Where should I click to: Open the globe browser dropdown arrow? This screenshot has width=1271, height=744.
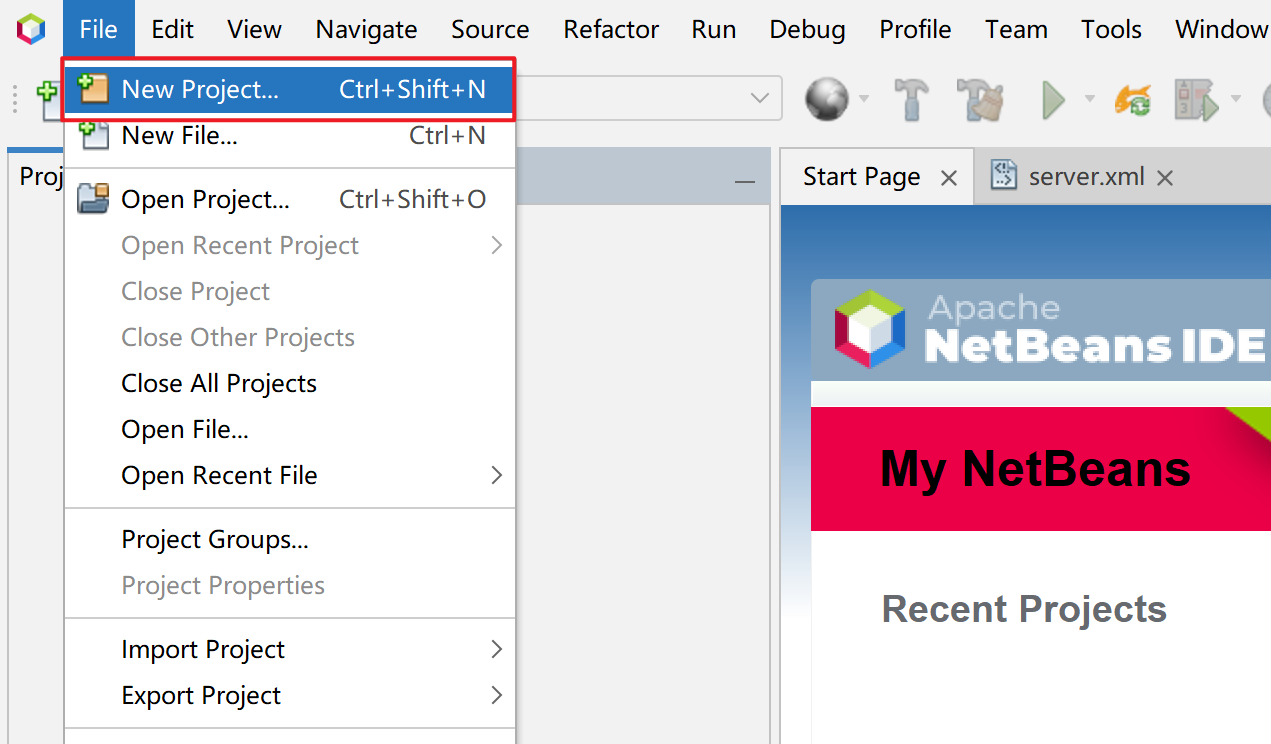point(864,99)
